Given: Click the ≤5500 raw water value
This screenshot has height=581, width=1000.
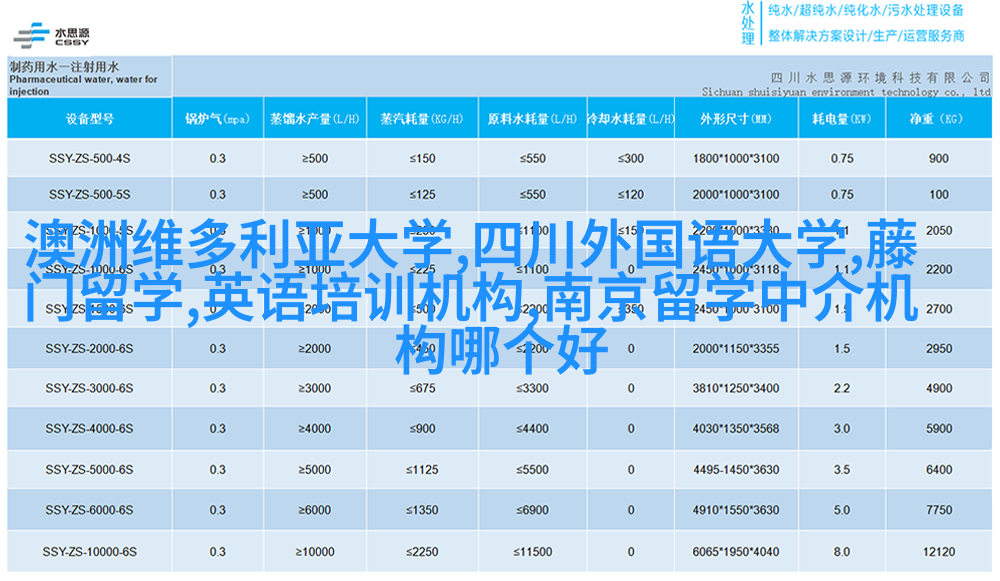Looking at the screenshot, I should pos(533,470).
